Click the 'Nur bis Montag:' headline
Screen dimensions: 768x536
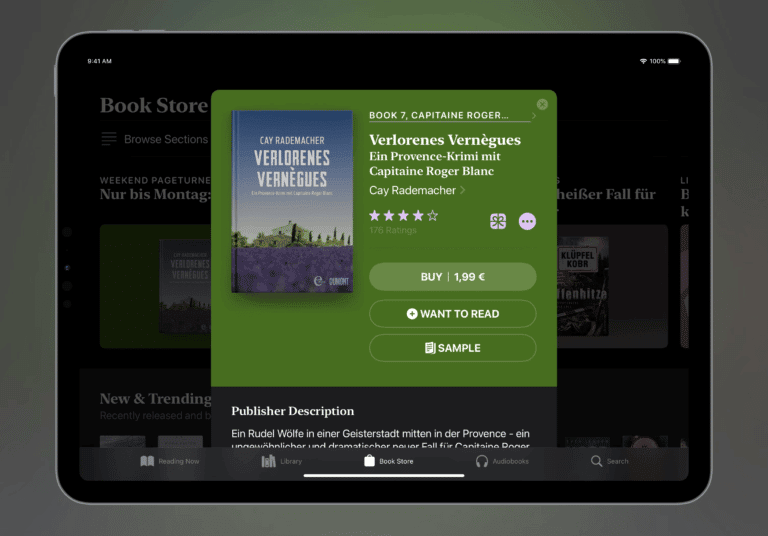pos(155,195)
